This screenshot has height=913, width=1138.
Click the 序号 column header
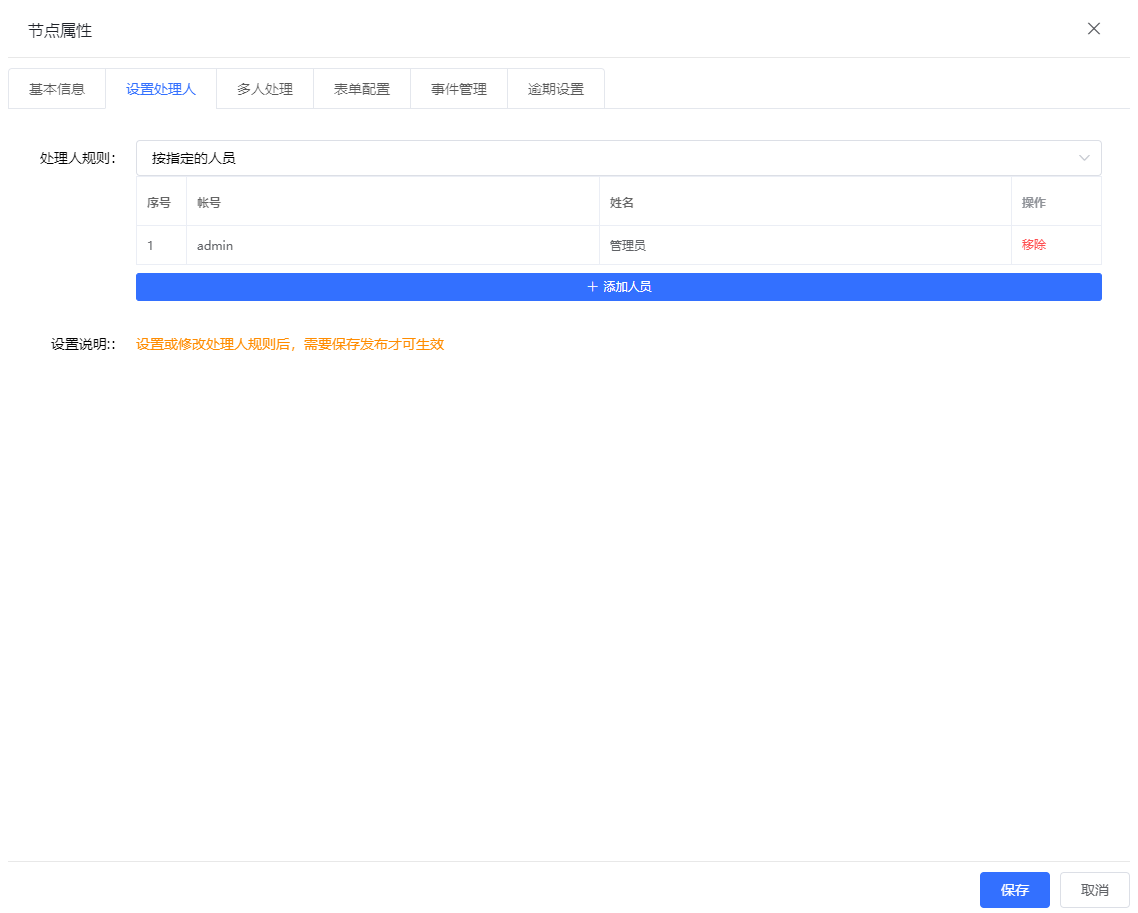pos(159,202)
